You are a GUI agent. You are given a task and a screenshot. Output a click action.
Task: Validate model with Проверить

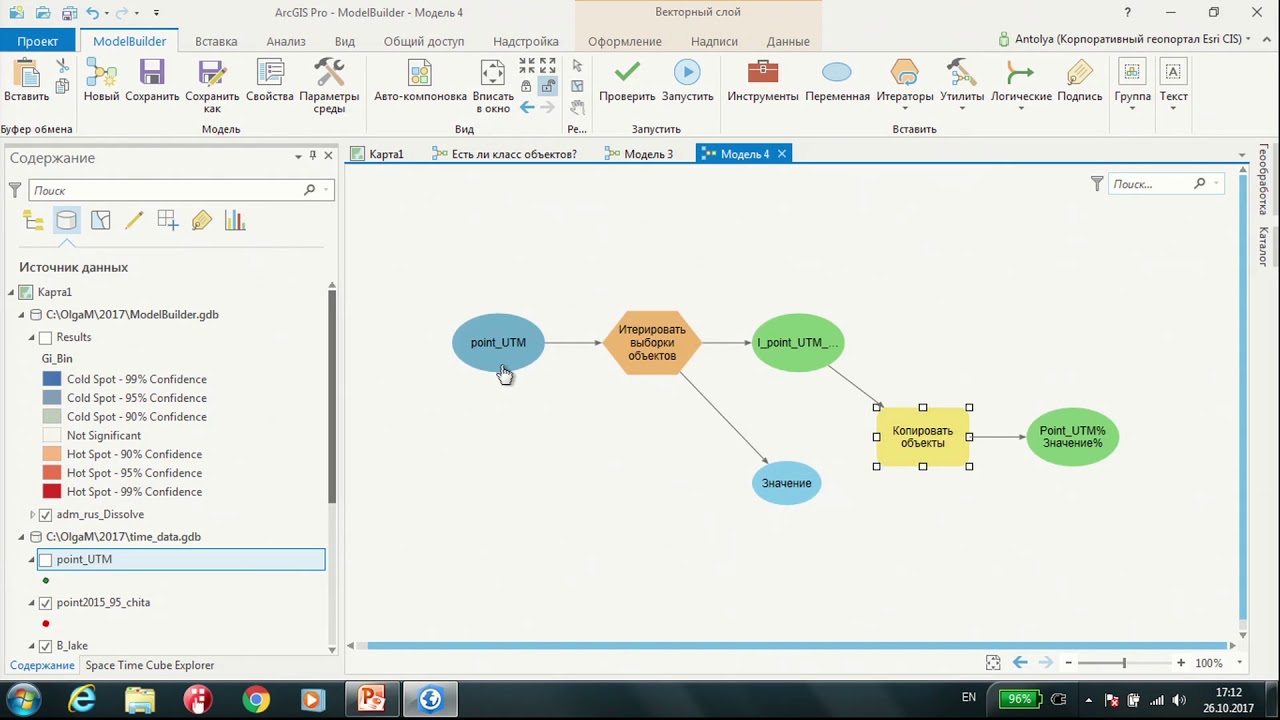coord(627,80)
